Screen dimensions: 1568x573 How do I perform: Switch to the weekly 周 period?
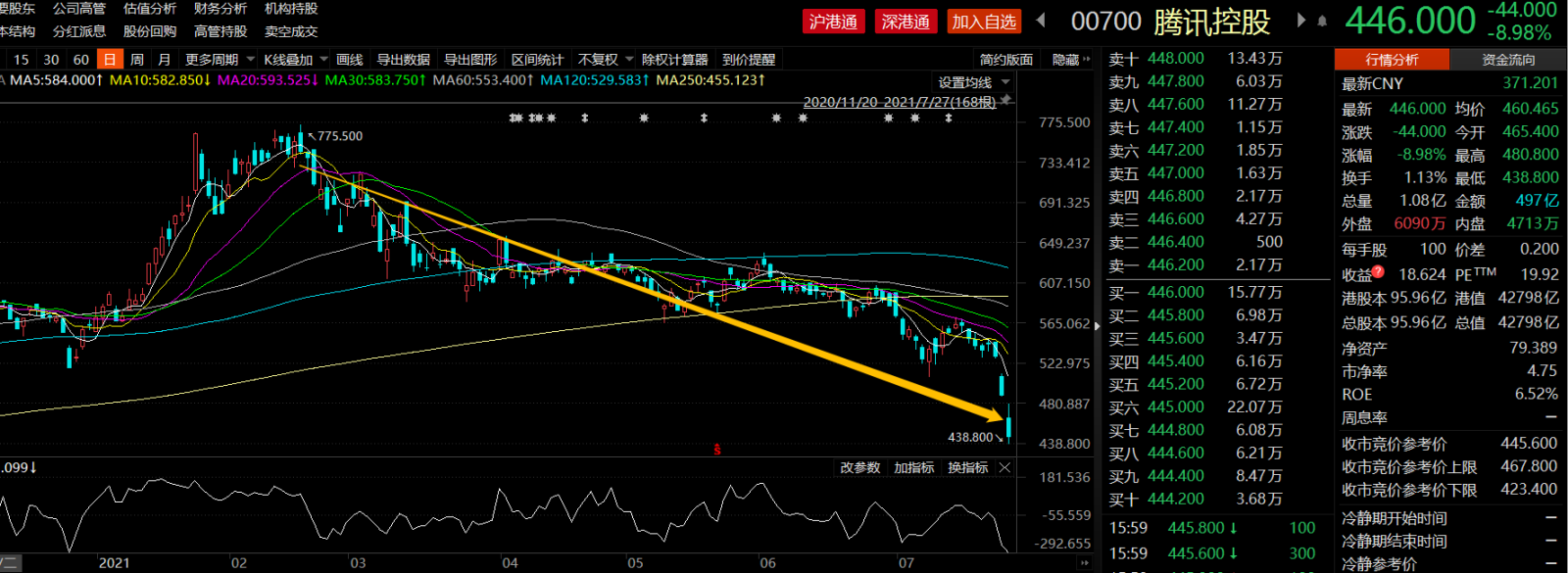(x=137, y=60)
